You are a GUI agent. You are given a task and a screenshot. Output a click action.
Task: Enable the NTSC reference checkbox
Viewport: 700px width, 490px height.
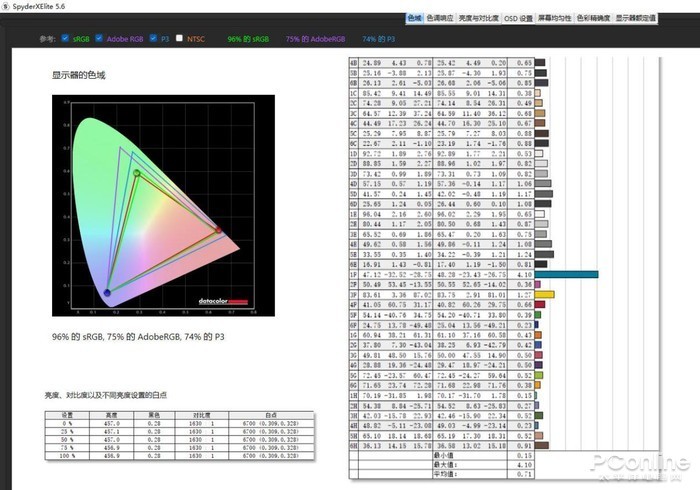[180, 38]
